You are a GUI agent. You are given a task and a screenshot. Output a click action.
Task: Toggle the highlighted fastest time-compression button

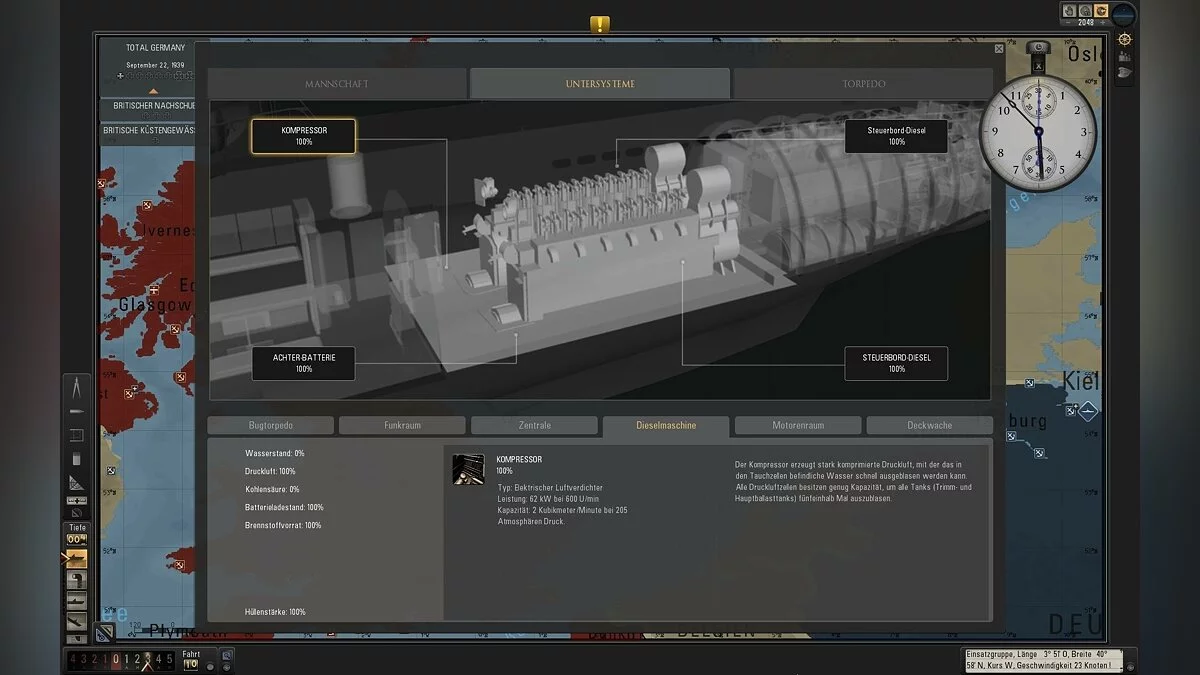coord(1100,12)
